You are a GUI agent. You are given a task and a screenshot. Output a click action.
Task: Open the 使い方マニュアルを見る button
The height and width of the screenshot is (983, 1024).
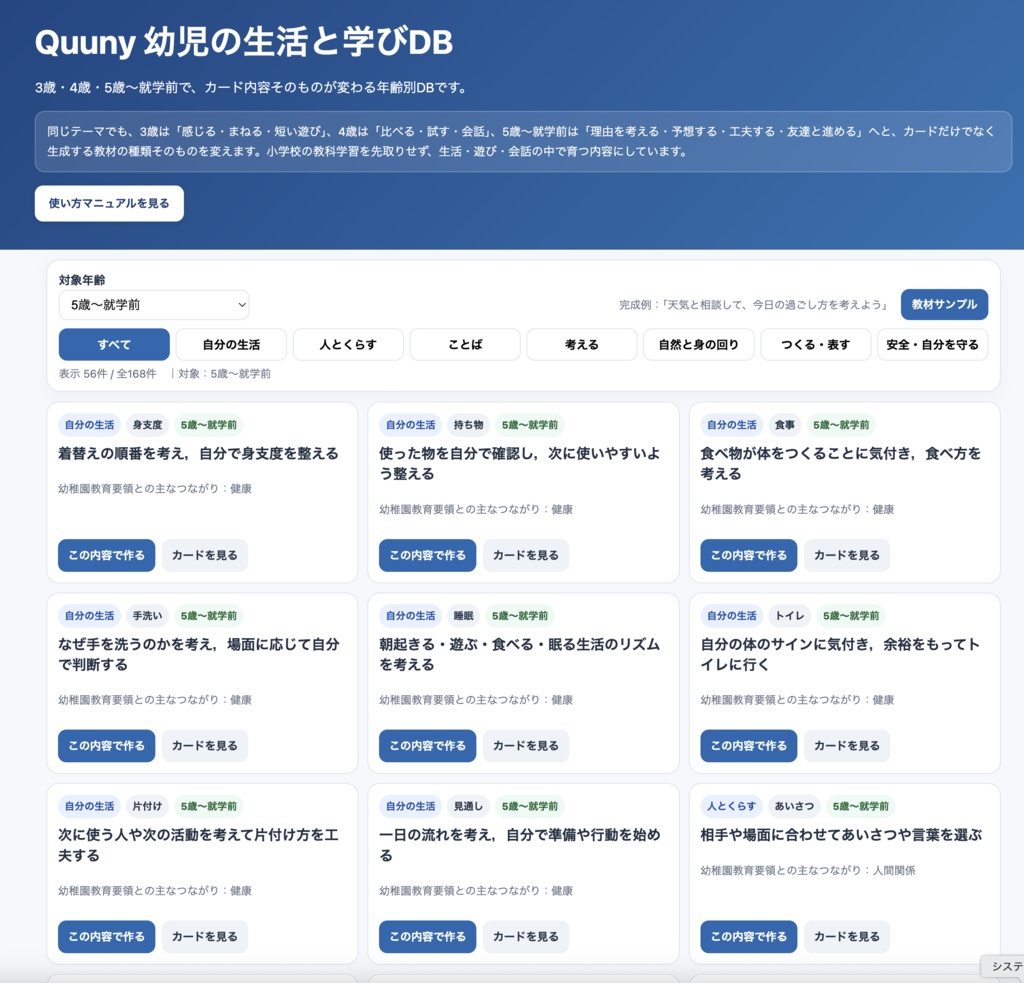click(x=109, y=203)
